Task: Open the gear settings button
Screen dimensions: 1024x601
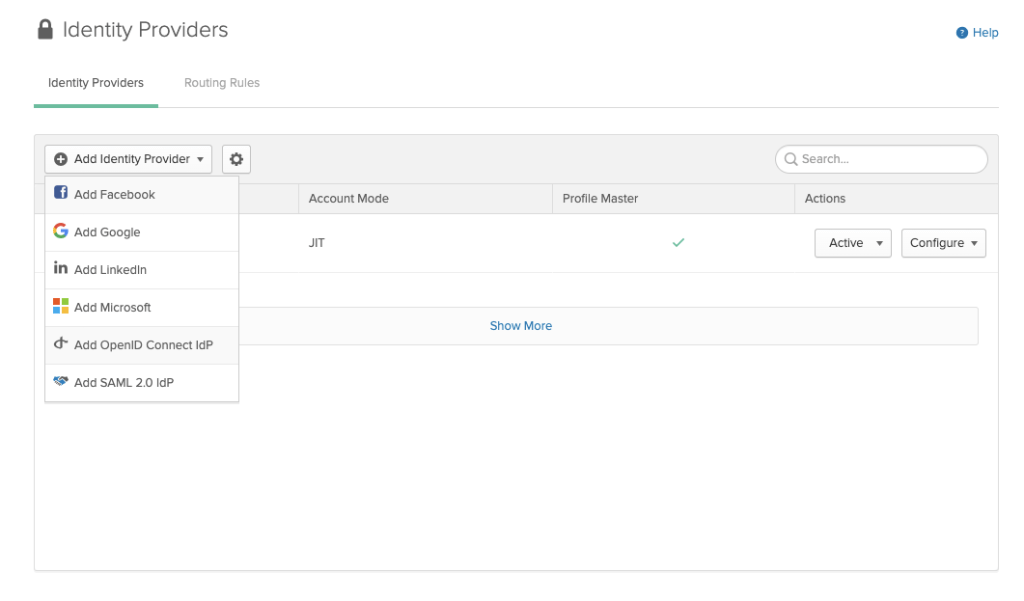Action: pyautogui.click(x=237, y=159)
